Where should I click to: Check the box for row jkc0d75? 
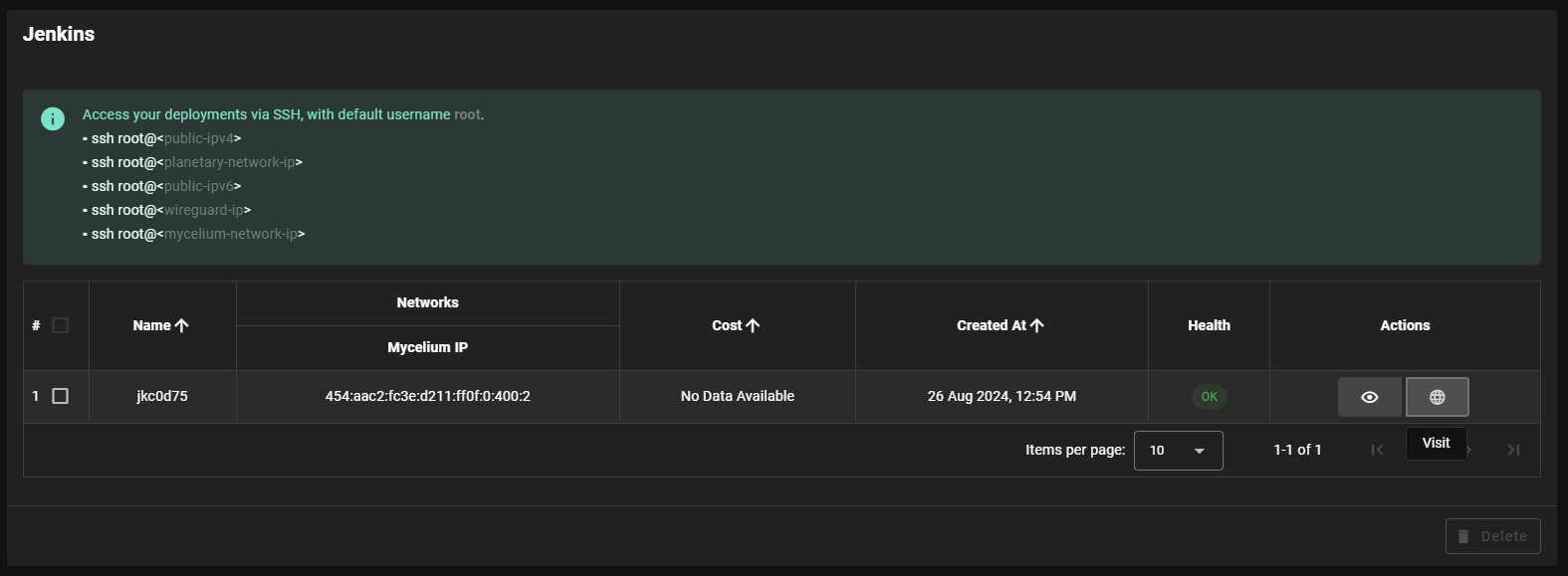pyautogui.click(x=60, y=396)
